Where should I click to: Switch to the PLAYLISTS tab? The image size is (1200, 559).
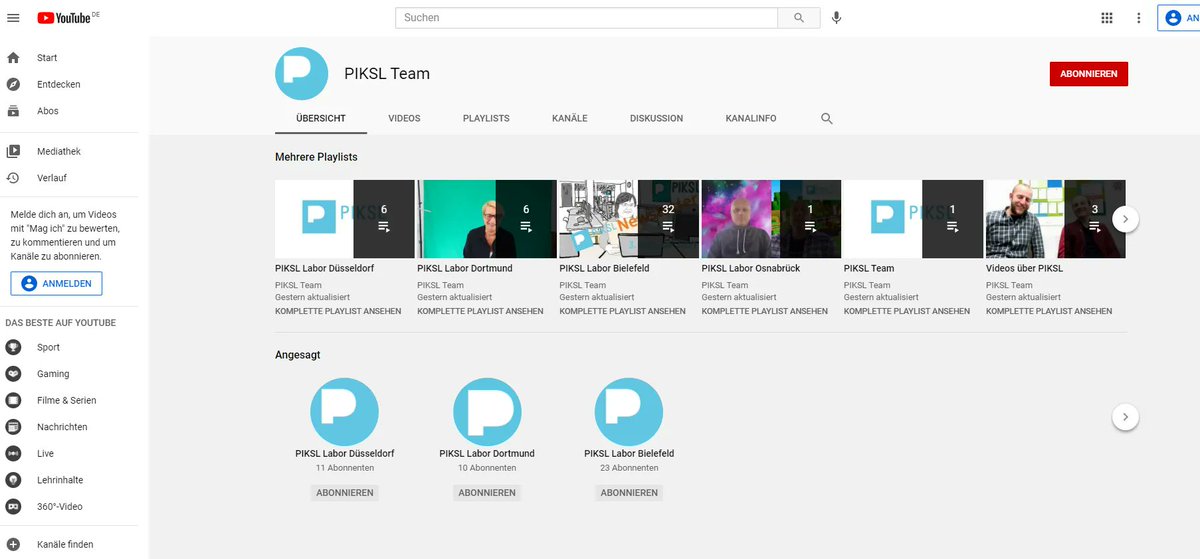[486, 118]
